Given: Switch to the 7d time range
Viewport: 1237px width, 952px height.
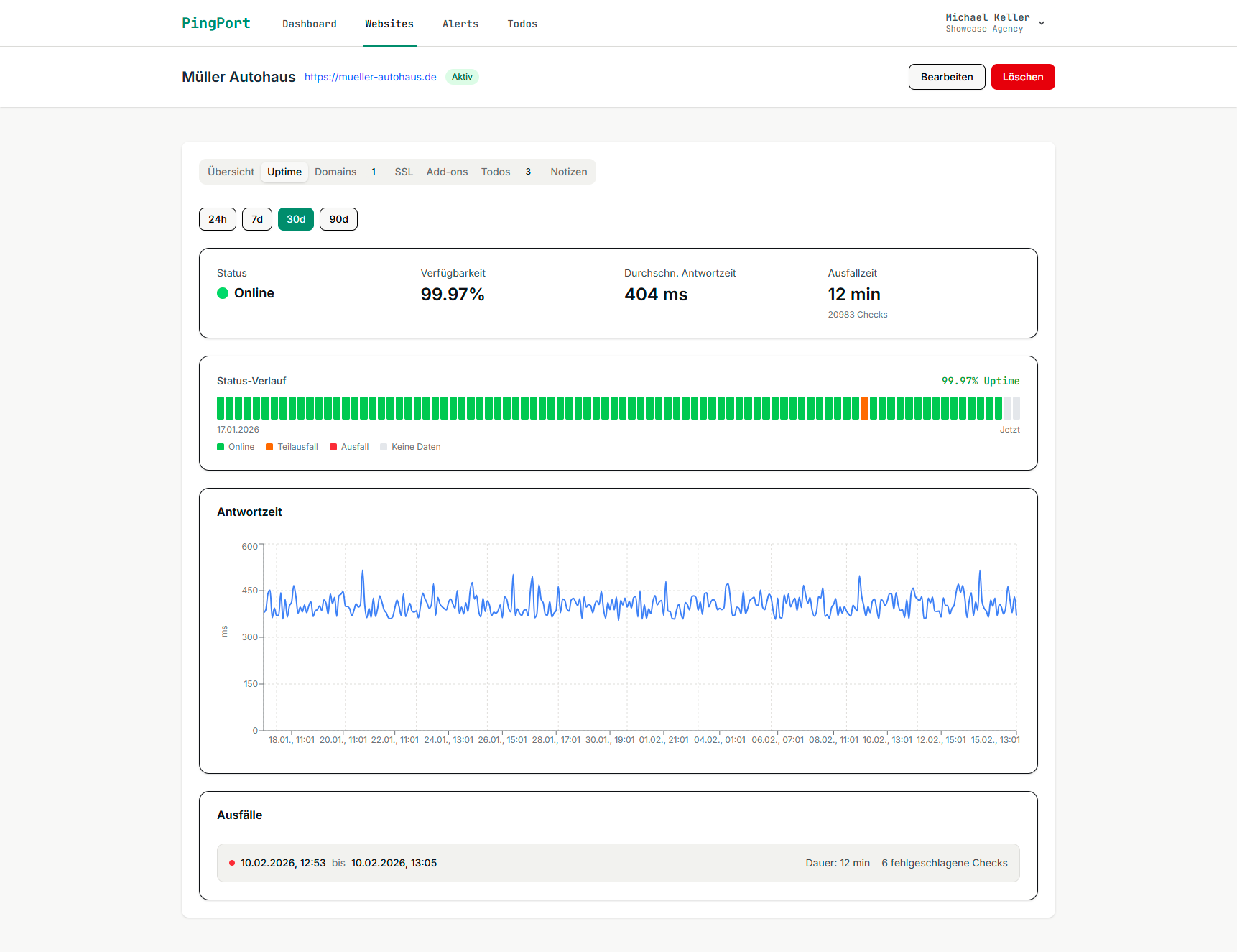Looking at the screenshot, I should [256, 219].
